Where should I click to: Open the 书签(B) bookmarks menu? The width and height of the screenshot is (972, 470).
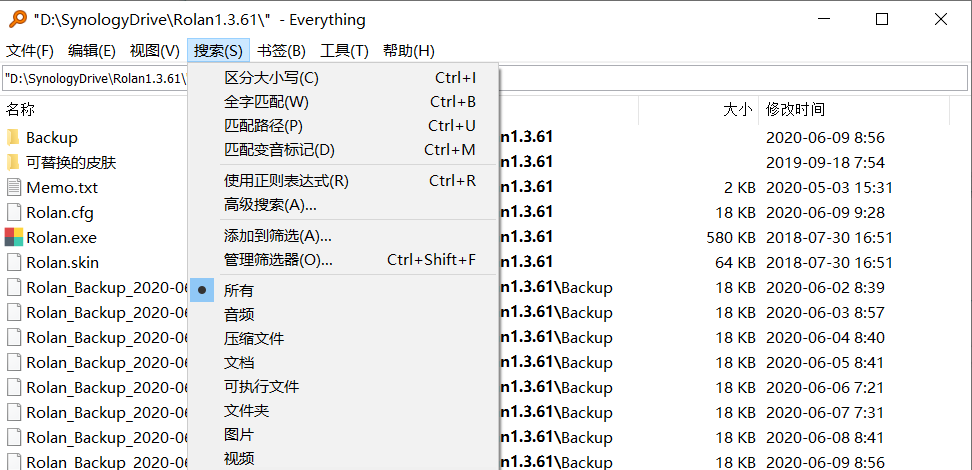tap(282, 51)
